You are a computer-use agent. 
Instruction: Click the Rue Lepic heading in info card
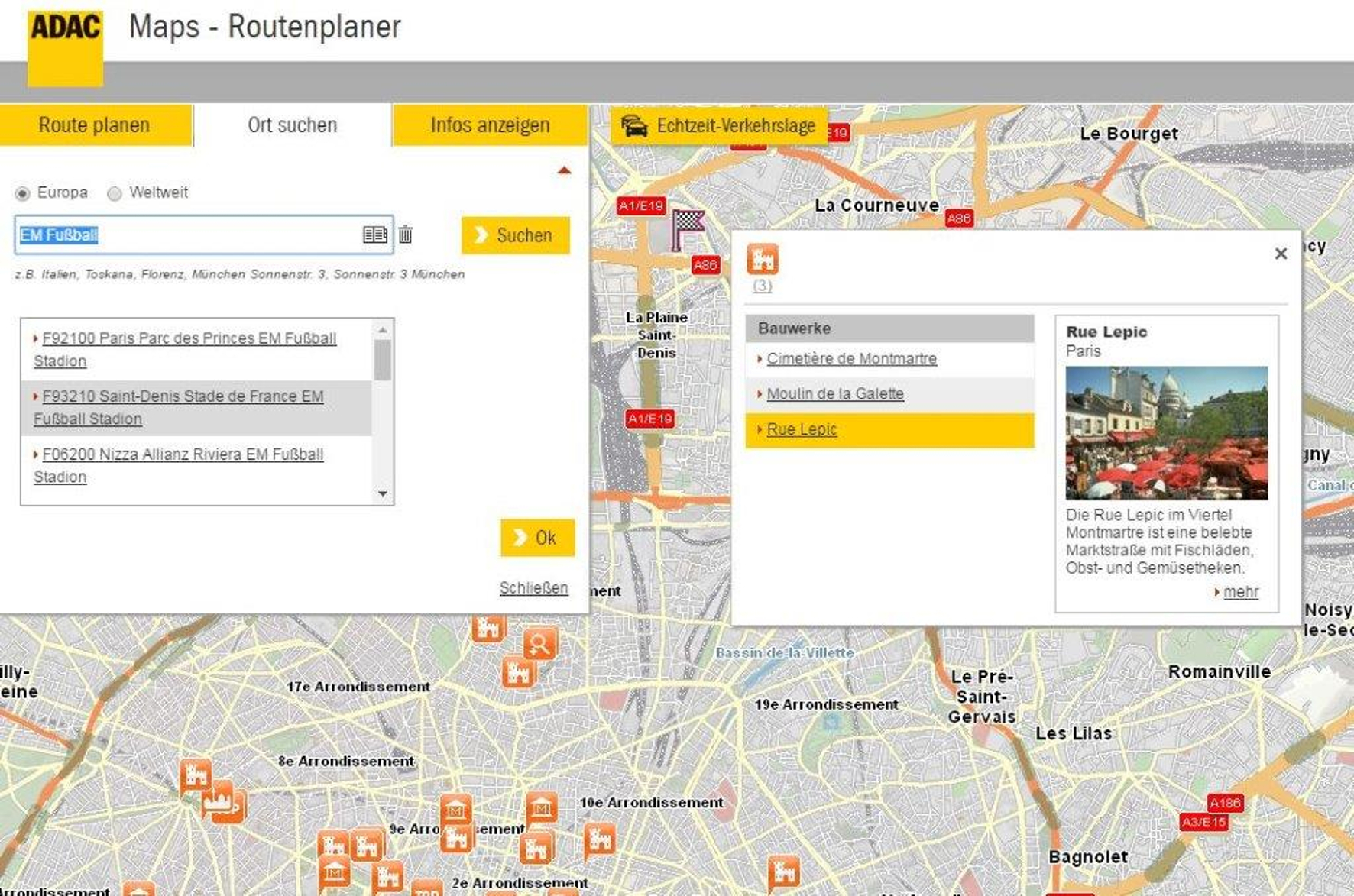pyautogui.click(x=1106, y=332)
